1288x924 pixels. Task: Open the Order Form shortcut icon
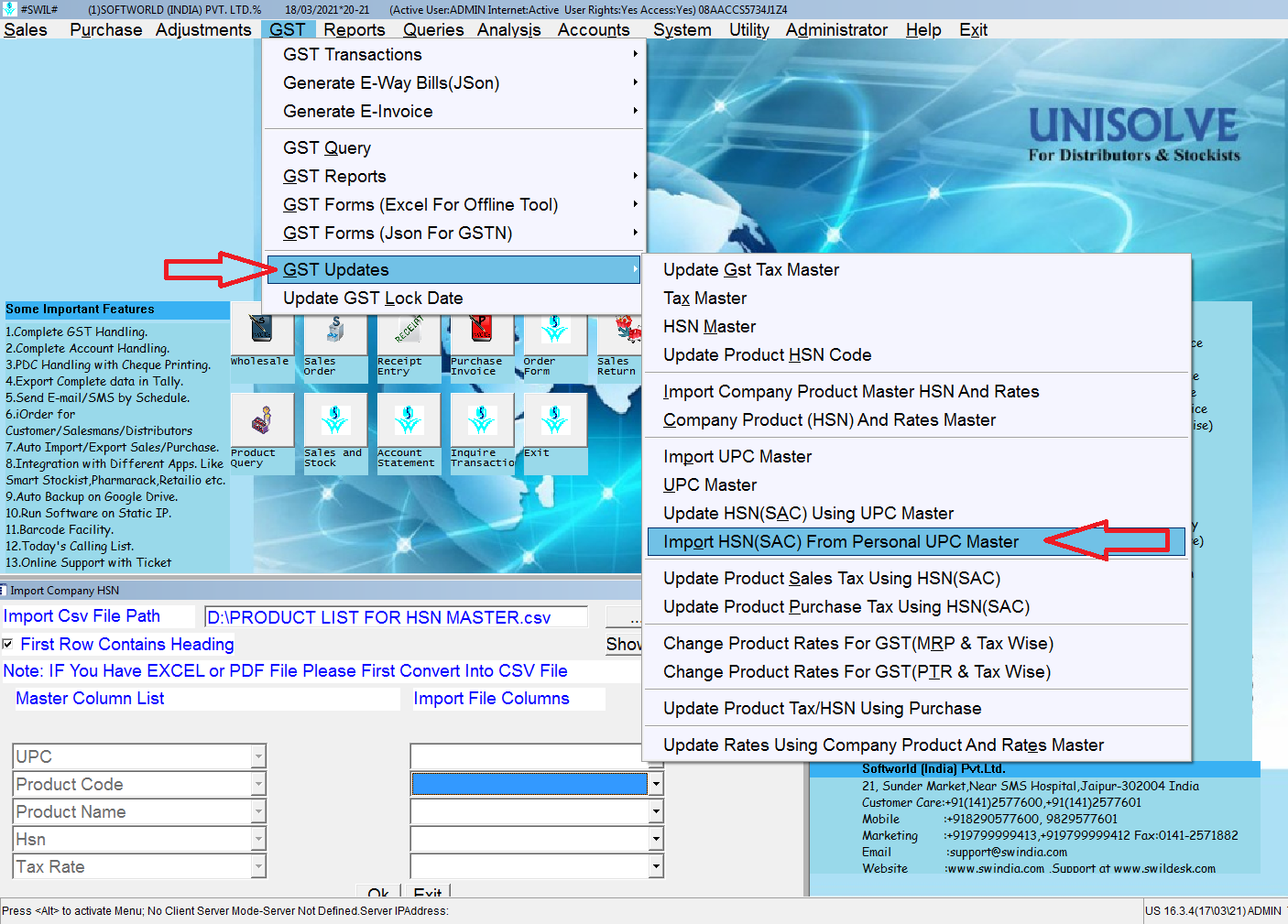coord(555,334)
